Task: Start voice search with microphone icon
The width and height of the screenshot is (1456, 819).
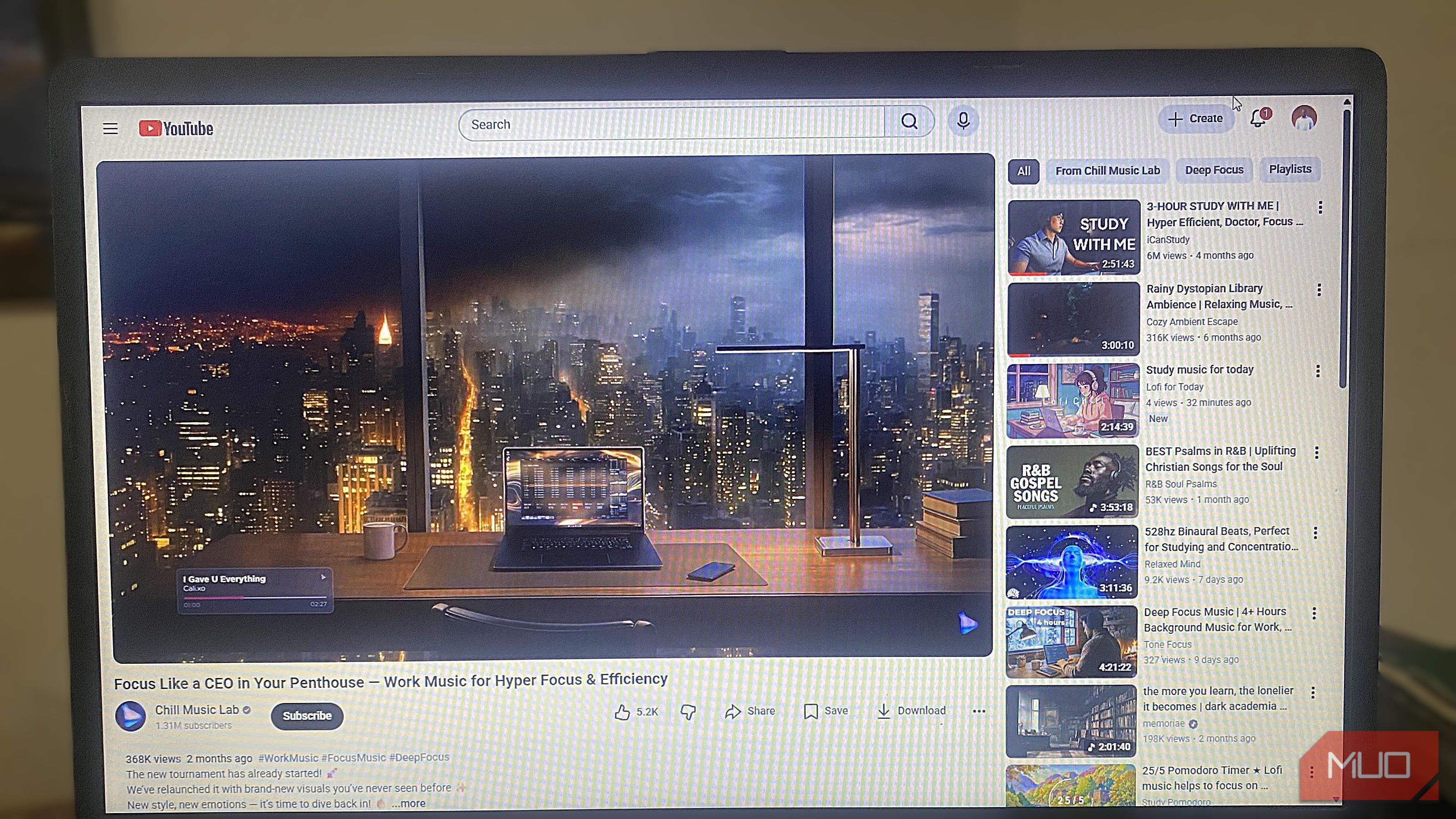Action: point(963,121)
